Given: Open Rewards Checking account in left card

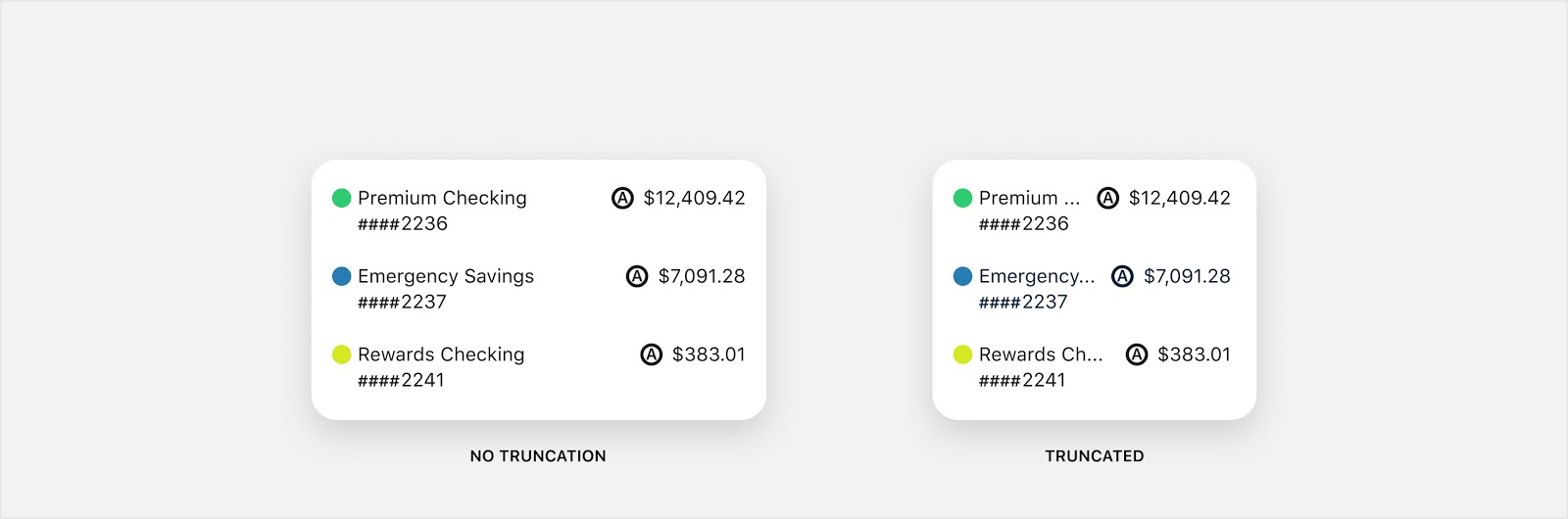Looking at the screenshot, I should pyautogui.click(x=441, y=354).
